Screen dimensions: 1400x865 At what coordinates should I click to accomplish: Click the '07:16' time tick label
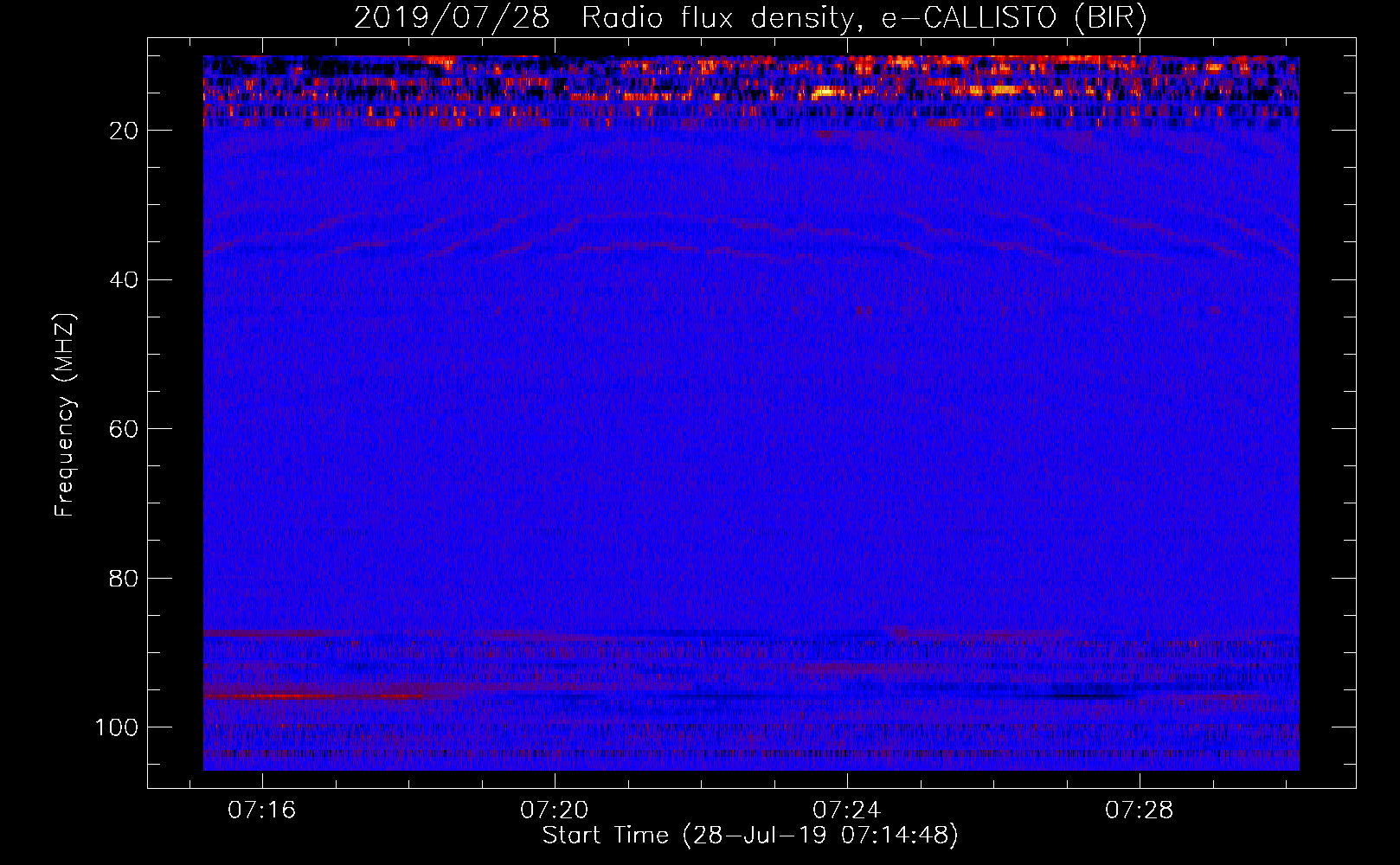(x=262, y=811)
